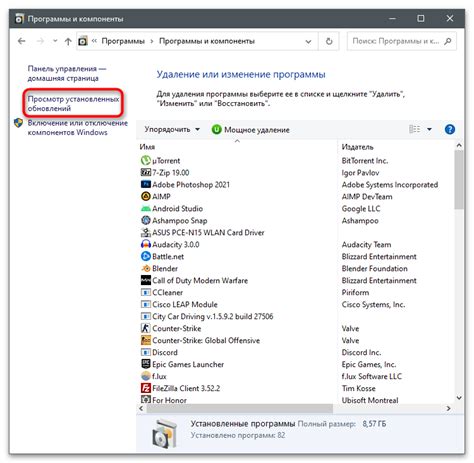Open Включение или отключение компонентов Windows link

tap(77, 128)
